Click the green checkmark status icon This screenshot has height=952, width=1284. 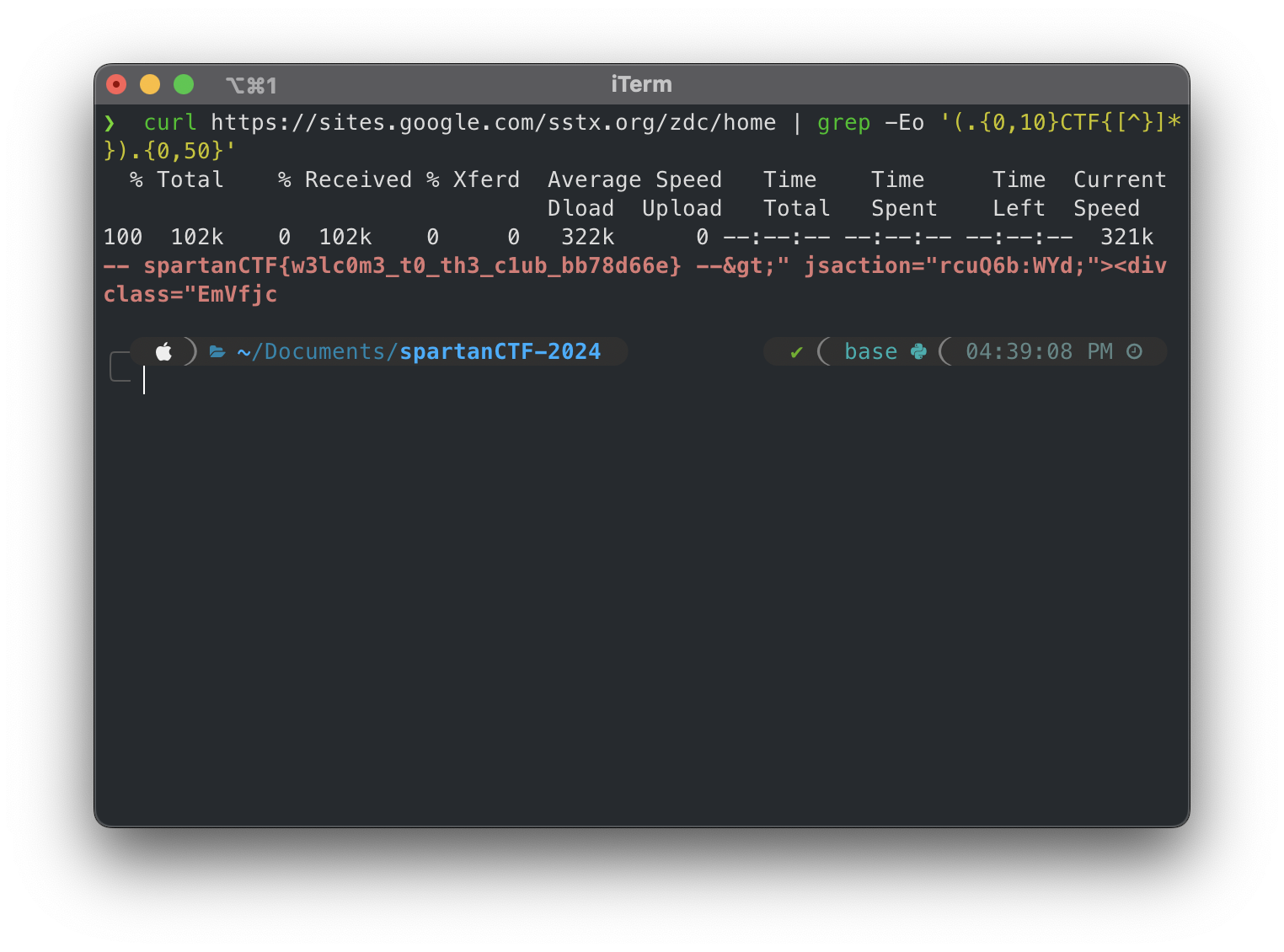(x=796, y=352)
